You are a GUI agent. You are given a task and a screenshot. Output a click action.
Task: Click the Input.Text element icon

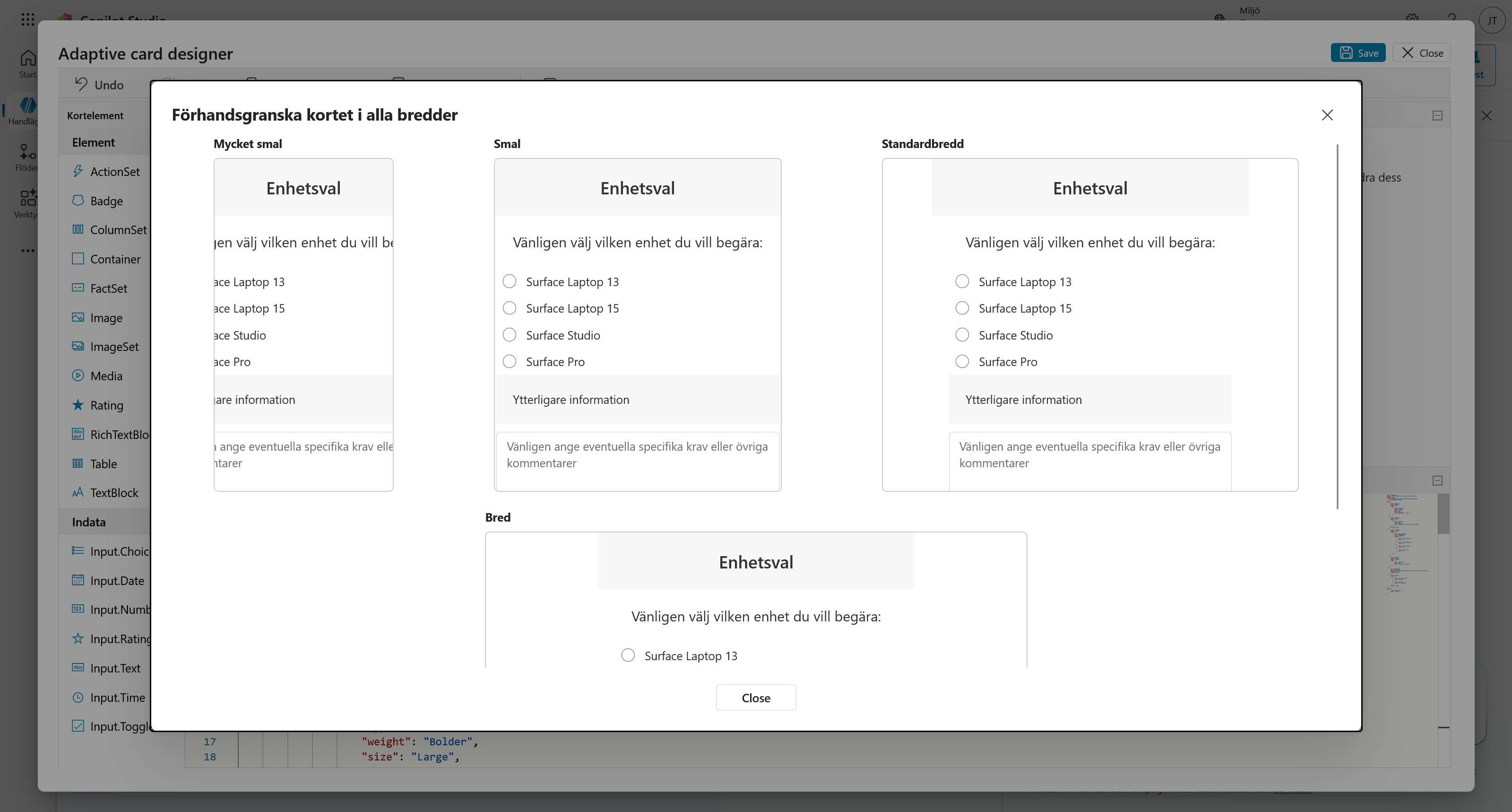click(x=78, y=668)
